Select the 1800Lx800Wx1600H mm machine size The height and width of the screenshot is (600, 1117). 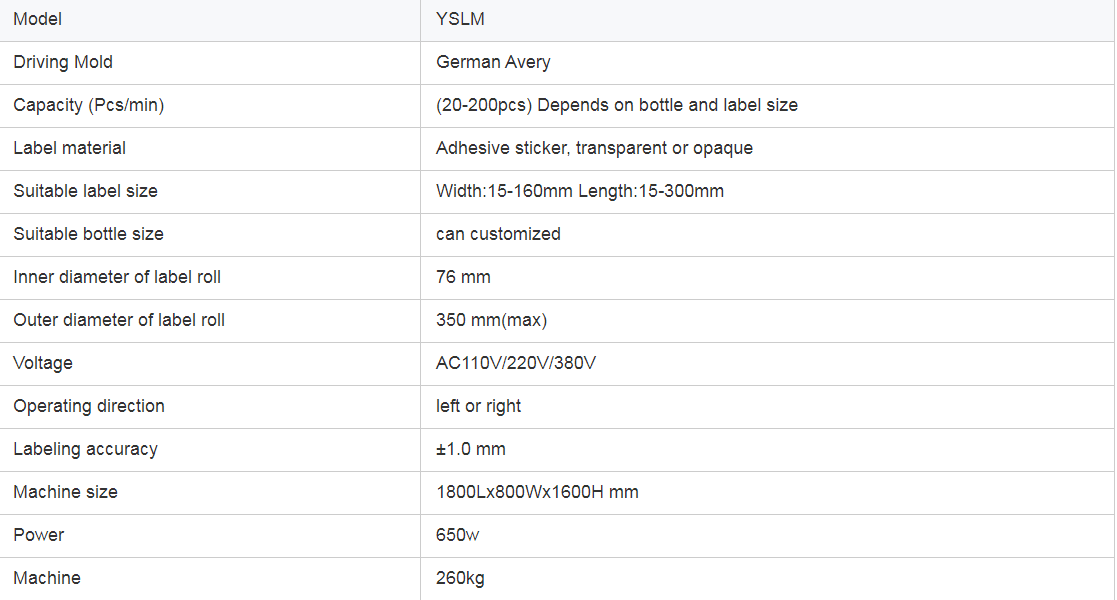point(537,492)
